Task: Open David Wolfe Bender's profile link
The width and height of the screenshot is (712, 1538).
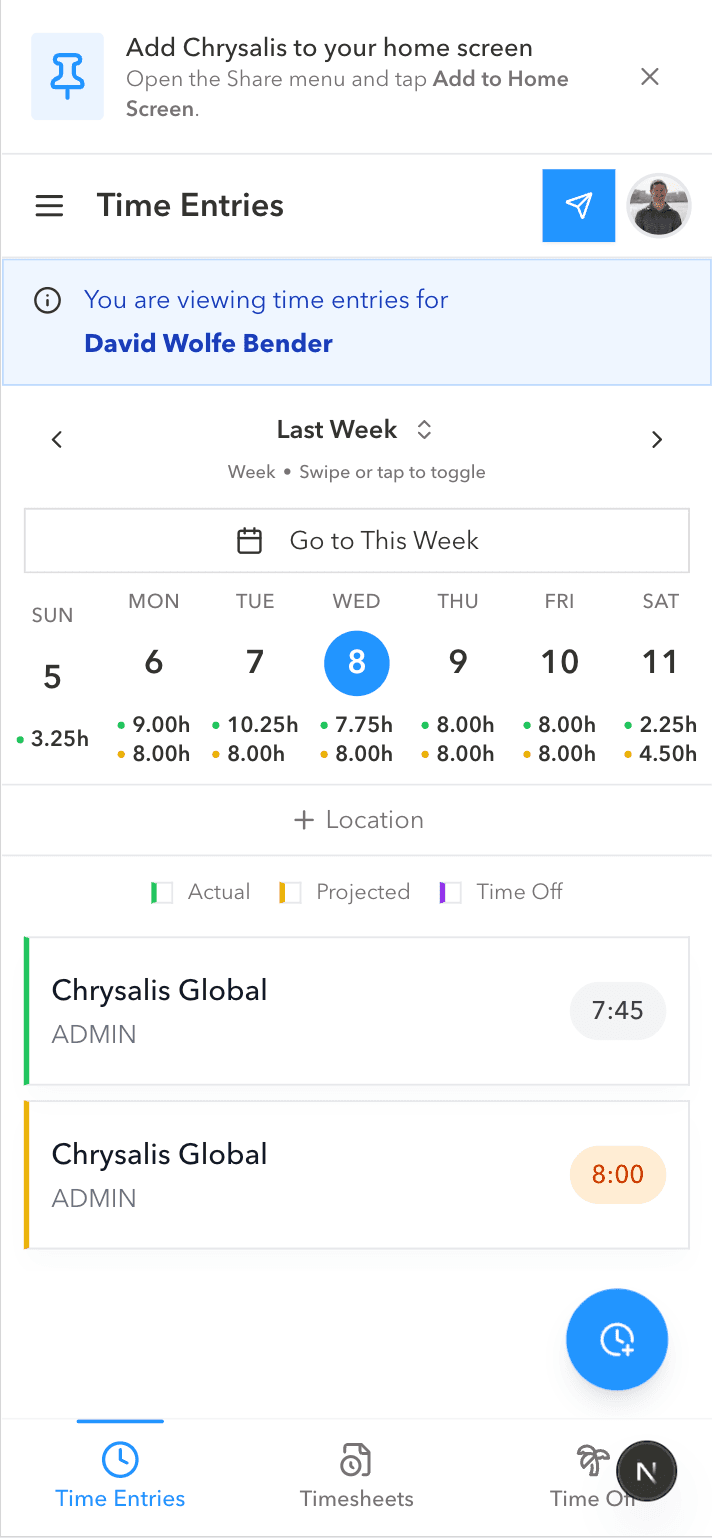Action: click(208, 343)
